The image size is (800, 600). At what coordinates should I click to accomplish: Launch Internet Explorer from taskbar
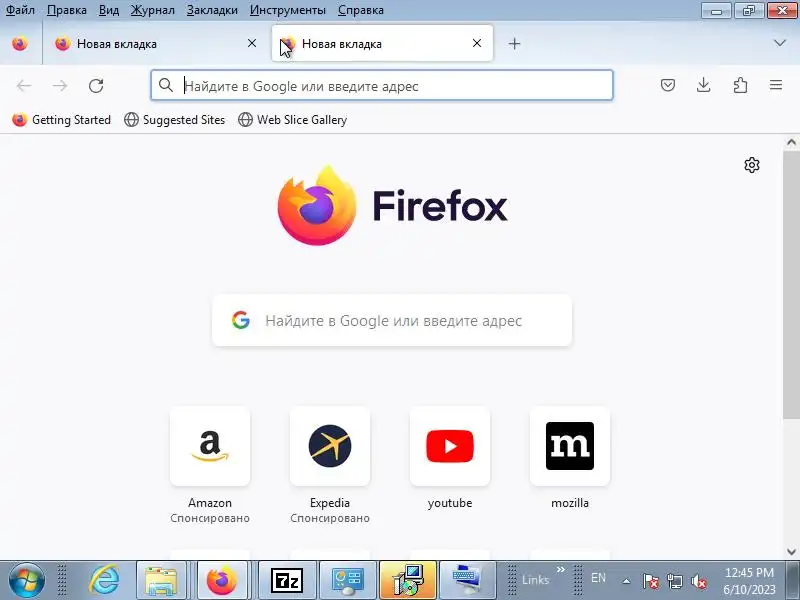tap(105, 580)
